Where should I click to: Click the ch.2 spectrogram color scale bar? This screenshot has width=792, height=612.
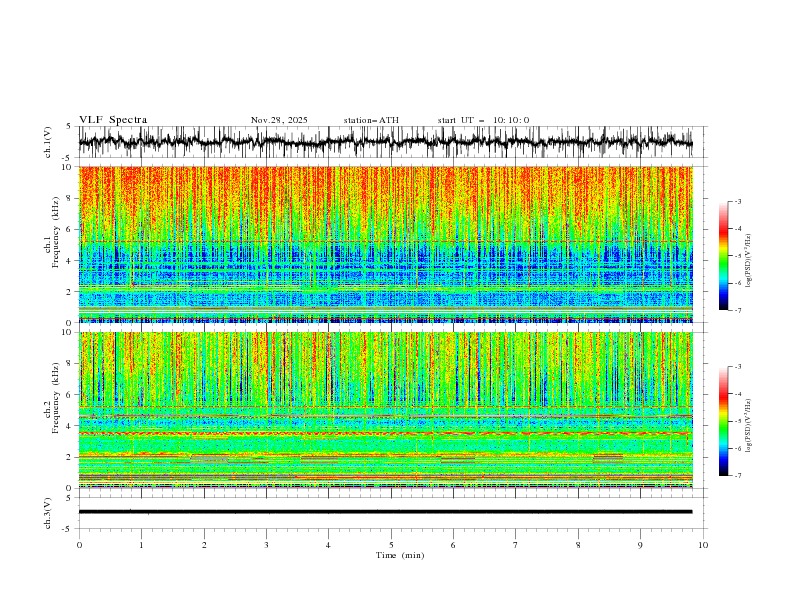pos(723,421)
